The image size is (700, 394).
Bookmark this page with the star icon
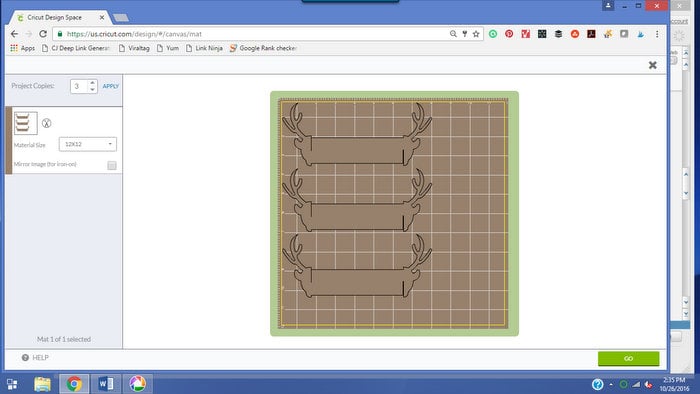coord(476,34)
